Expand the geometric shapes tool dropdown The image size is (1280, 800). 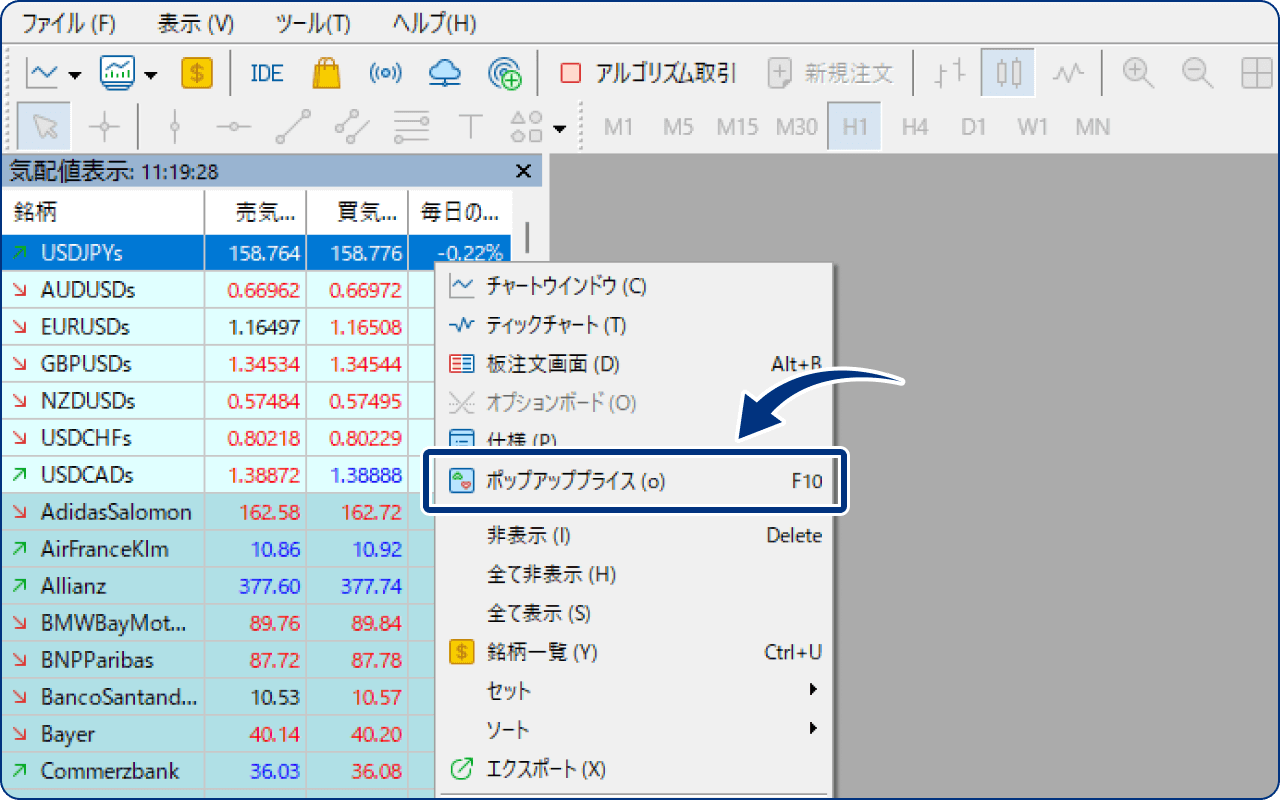(x=559, y=126)
